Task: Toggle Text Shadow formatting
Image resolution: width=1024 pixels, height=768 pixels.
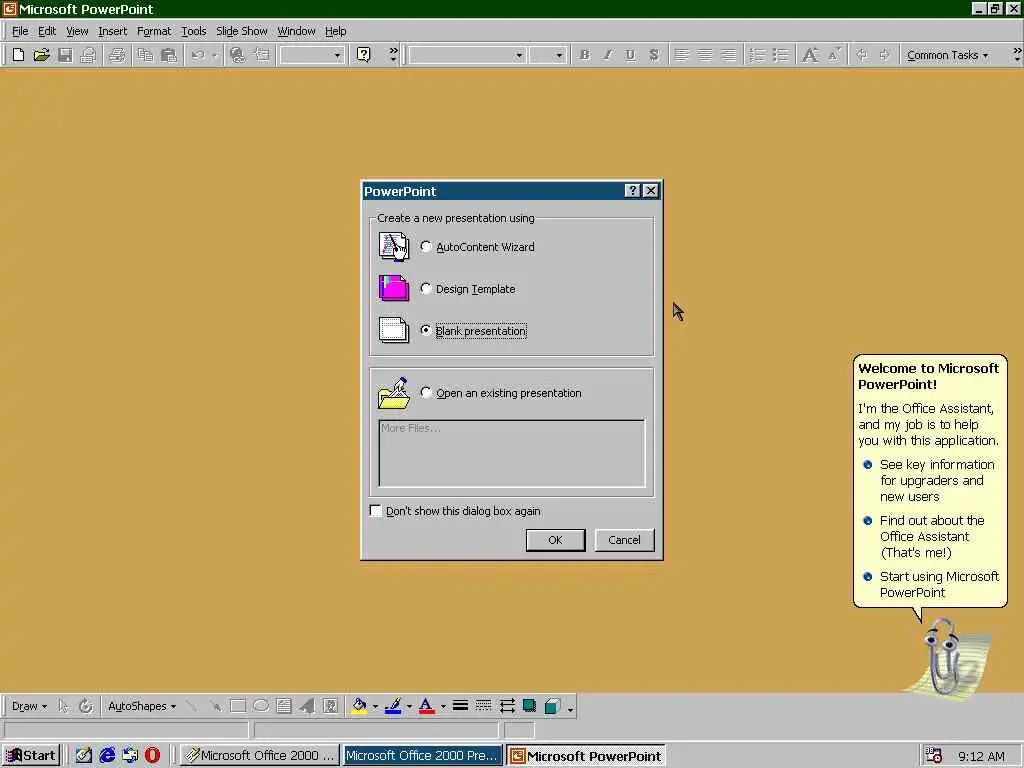Action: point(654,55)
